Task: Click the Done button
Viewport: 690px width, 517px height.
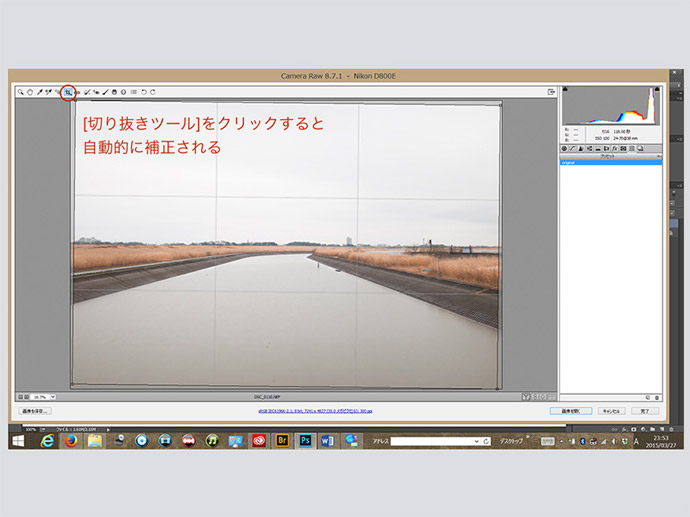Action: (x=645, y=411)
